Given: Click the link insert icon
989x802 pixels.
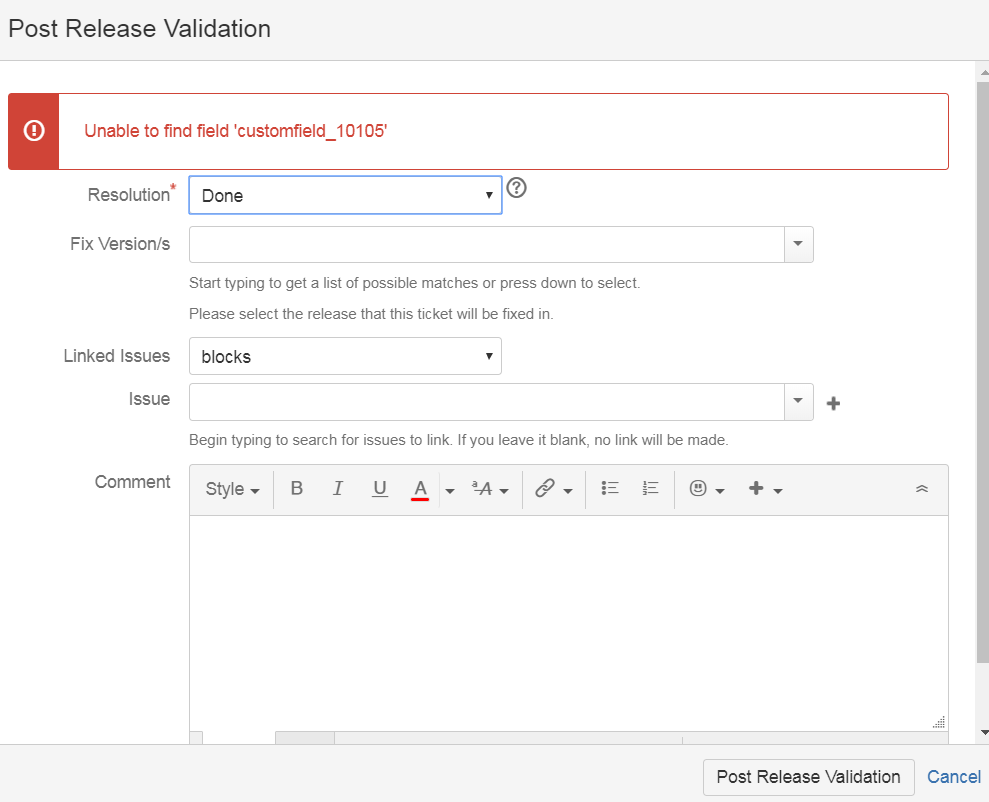Looking at the screenshot, I should pos(553,489).
